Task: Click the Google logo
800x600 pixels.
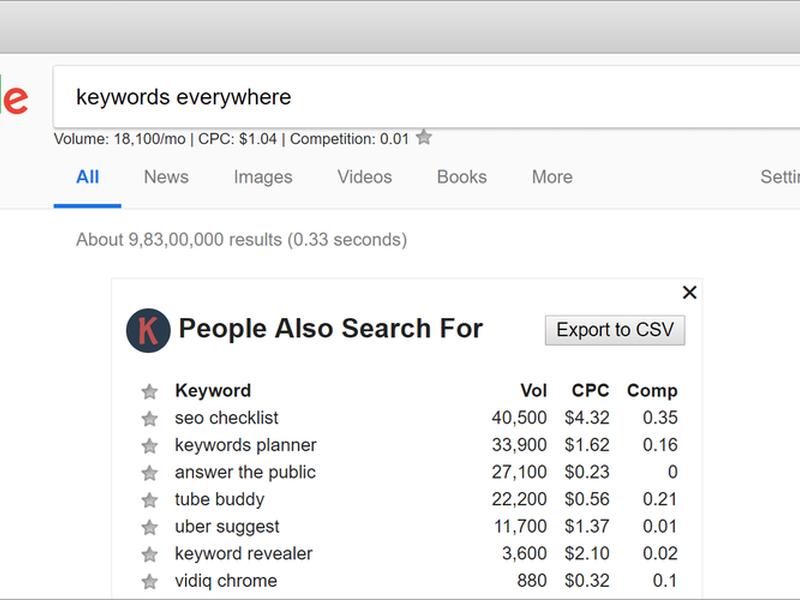Action: click(x=14, y=97)
